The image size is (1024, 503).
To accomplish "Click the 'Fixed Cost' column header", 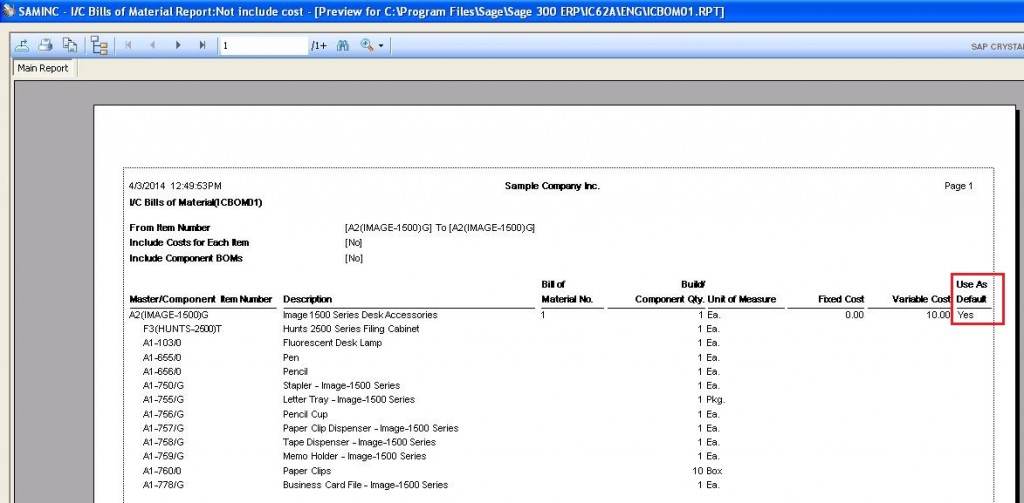I will [x=841, y=299].
